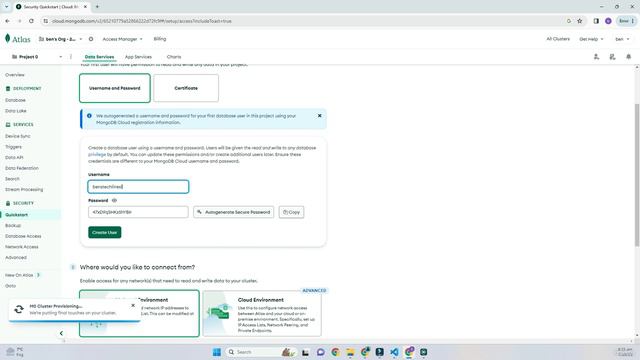Toggle password visibility eye icon
The image size is (640, 360).
click(114, 200)
